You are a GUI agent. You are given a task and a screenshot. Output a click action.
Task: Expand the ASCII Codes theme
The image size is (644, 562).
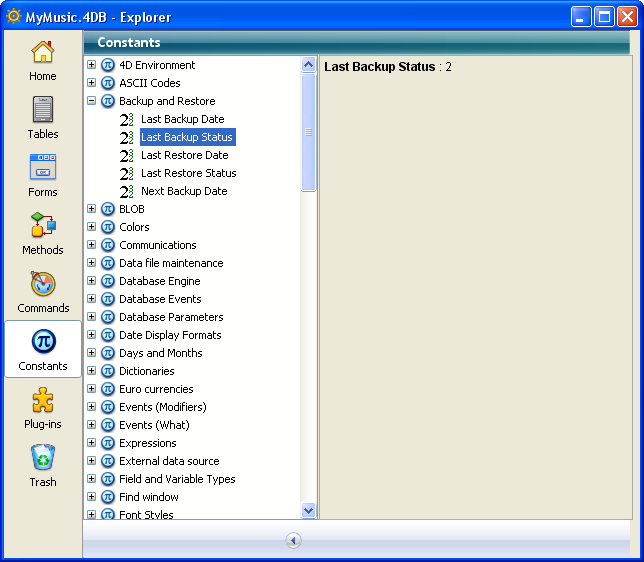(x=92, y=83)
